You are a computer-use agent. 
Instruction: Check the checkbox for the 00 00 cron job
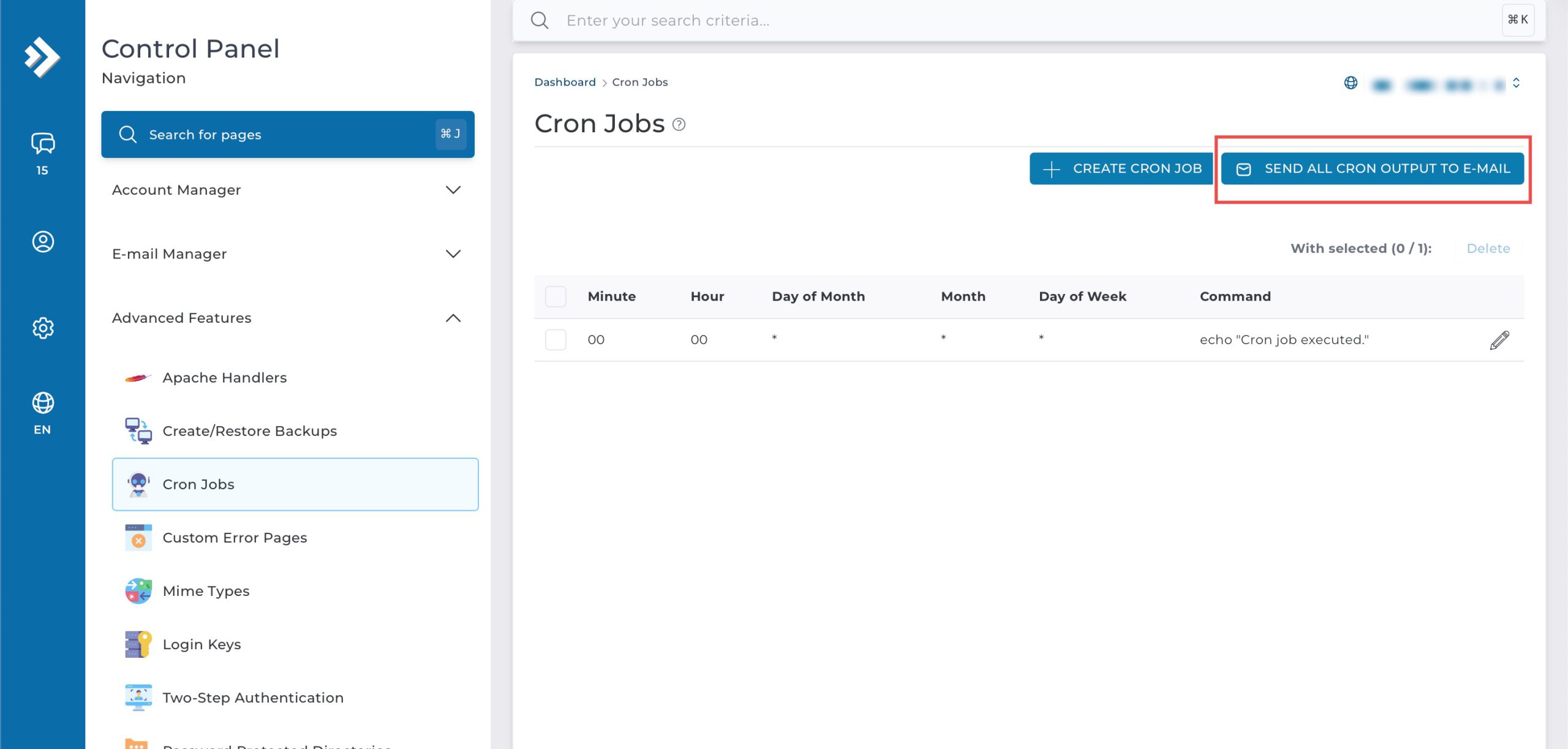click(x=556, y=340)
